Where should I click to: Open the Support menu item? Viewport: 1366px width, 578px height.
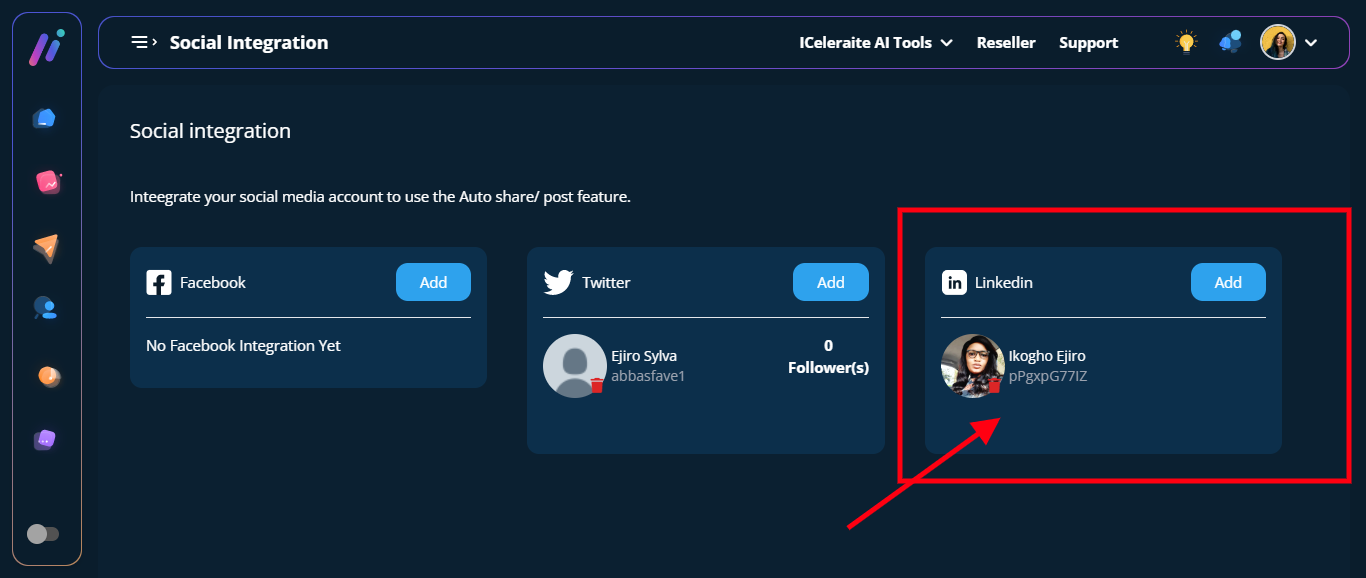1088,43
